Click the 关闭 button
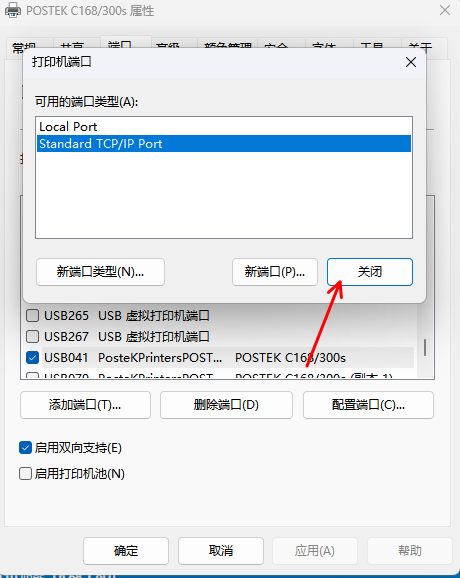This screenshot has height=578, width=460. click(370, 272)
